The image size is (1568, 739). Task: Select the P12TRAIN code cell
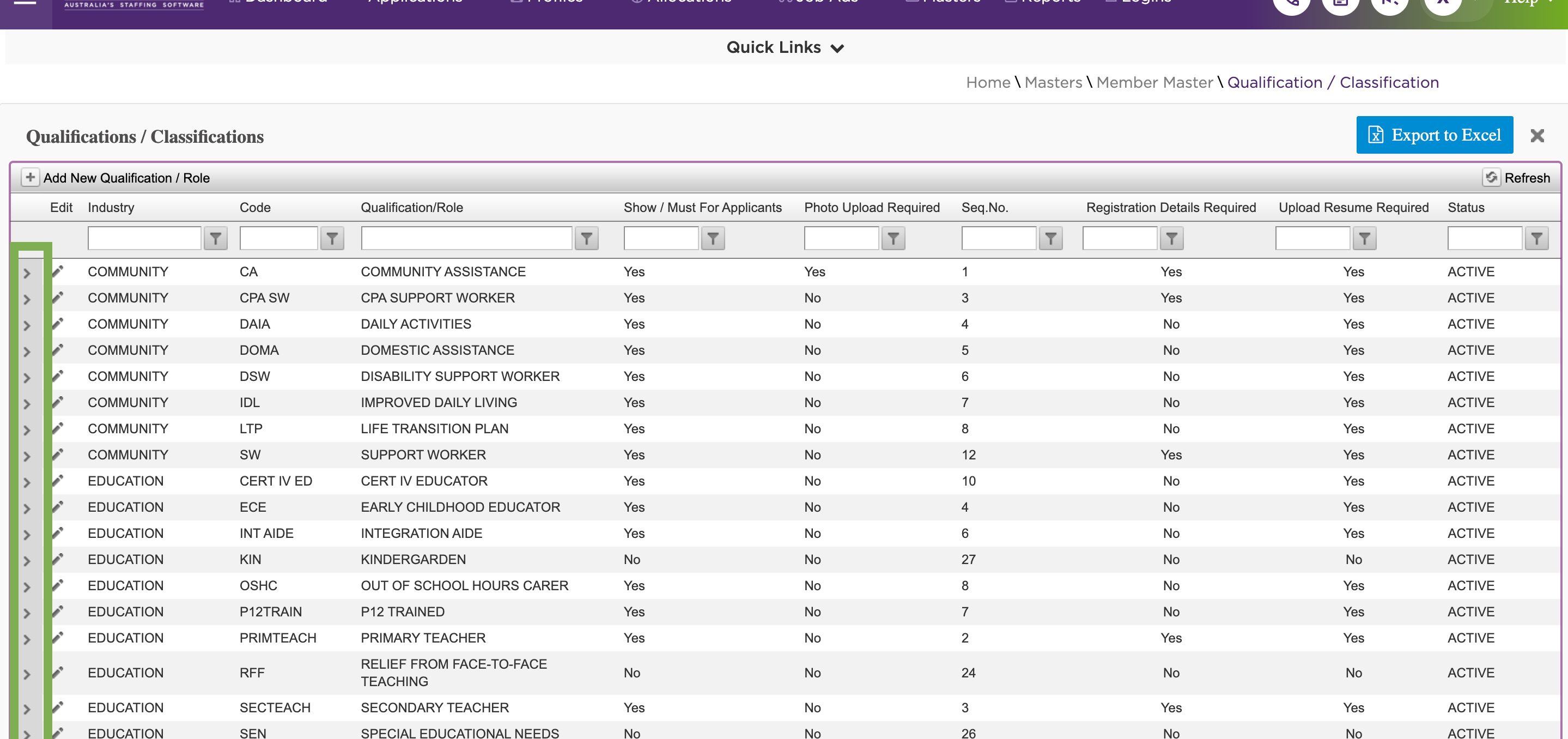[x=270, y=612]
